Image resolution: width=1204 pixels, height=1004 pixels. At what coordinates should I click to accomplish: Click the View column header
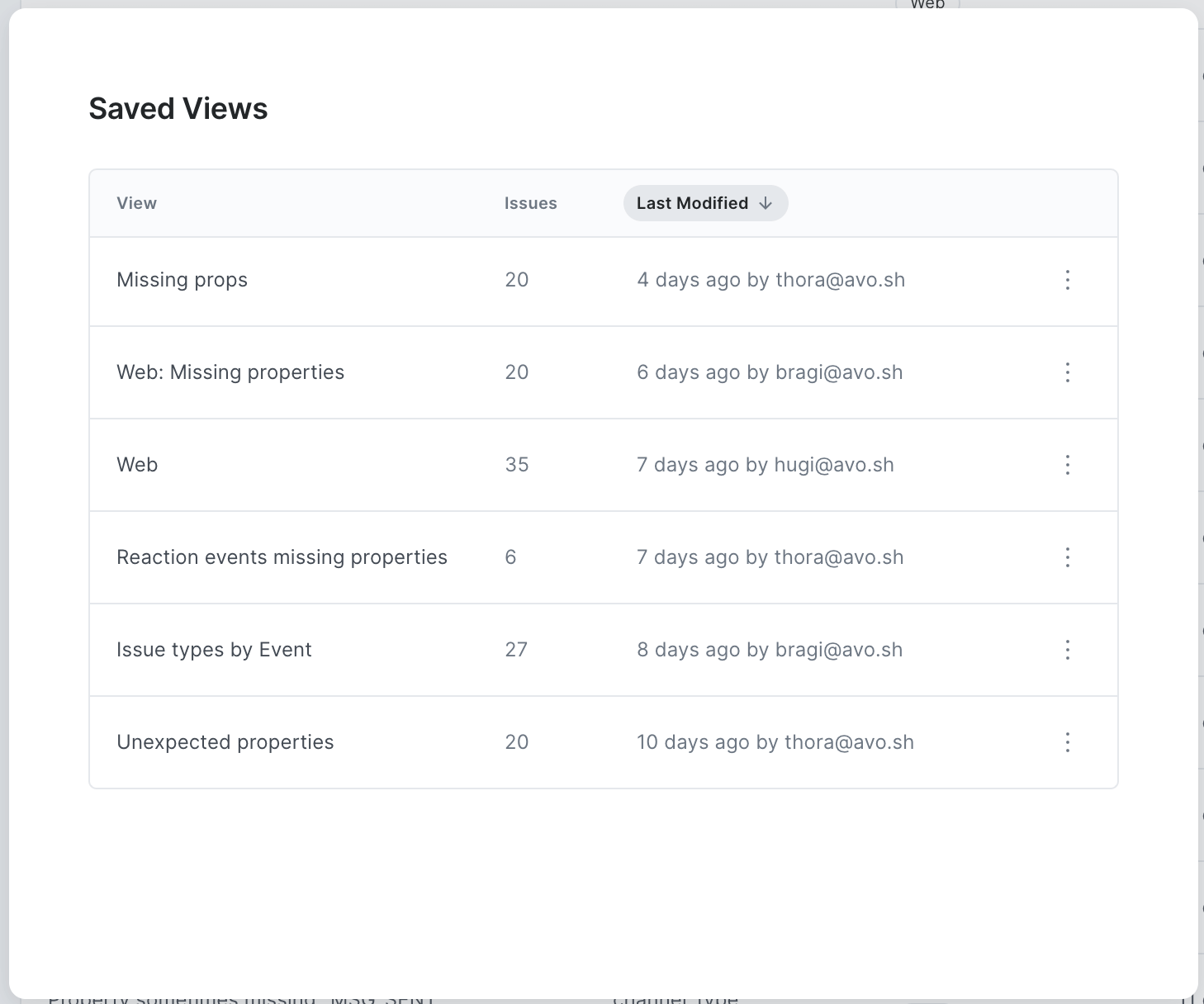pos(135,203)
